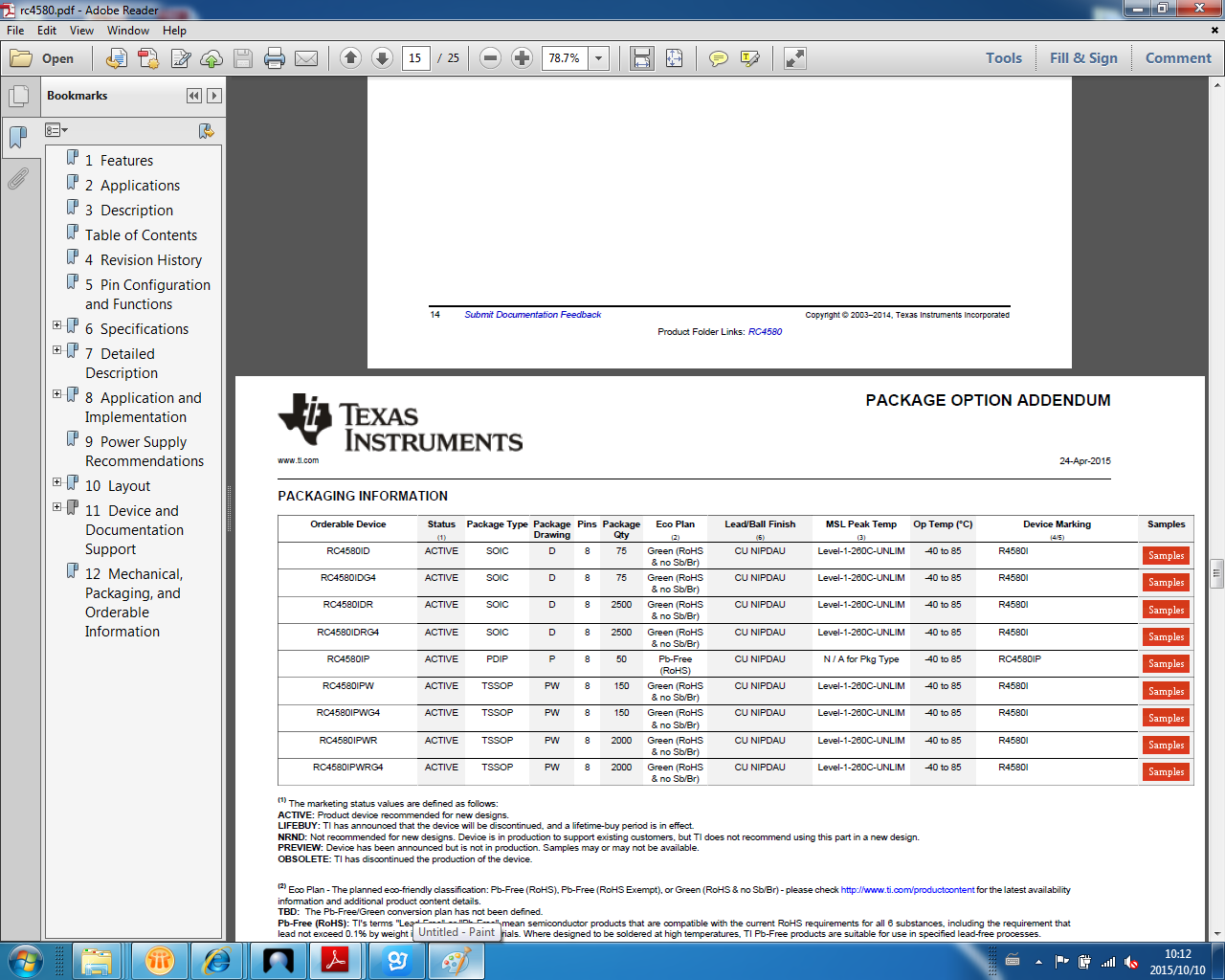Open the Tools pane
Image resolution: width=1225 pixels, height=980 pixels.
coord(1004,58)
